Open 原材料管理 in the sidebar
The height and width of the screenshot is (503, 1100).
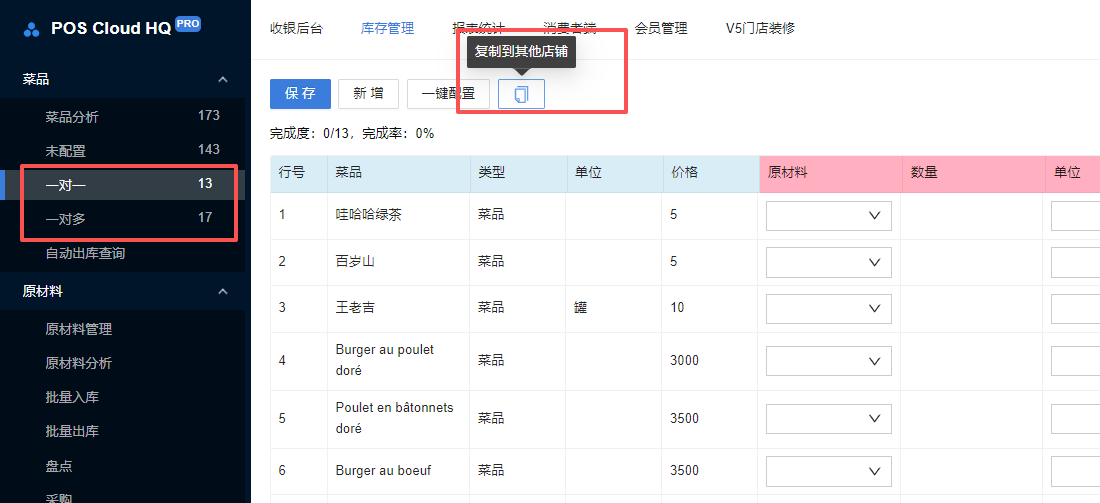coord(78,329)
